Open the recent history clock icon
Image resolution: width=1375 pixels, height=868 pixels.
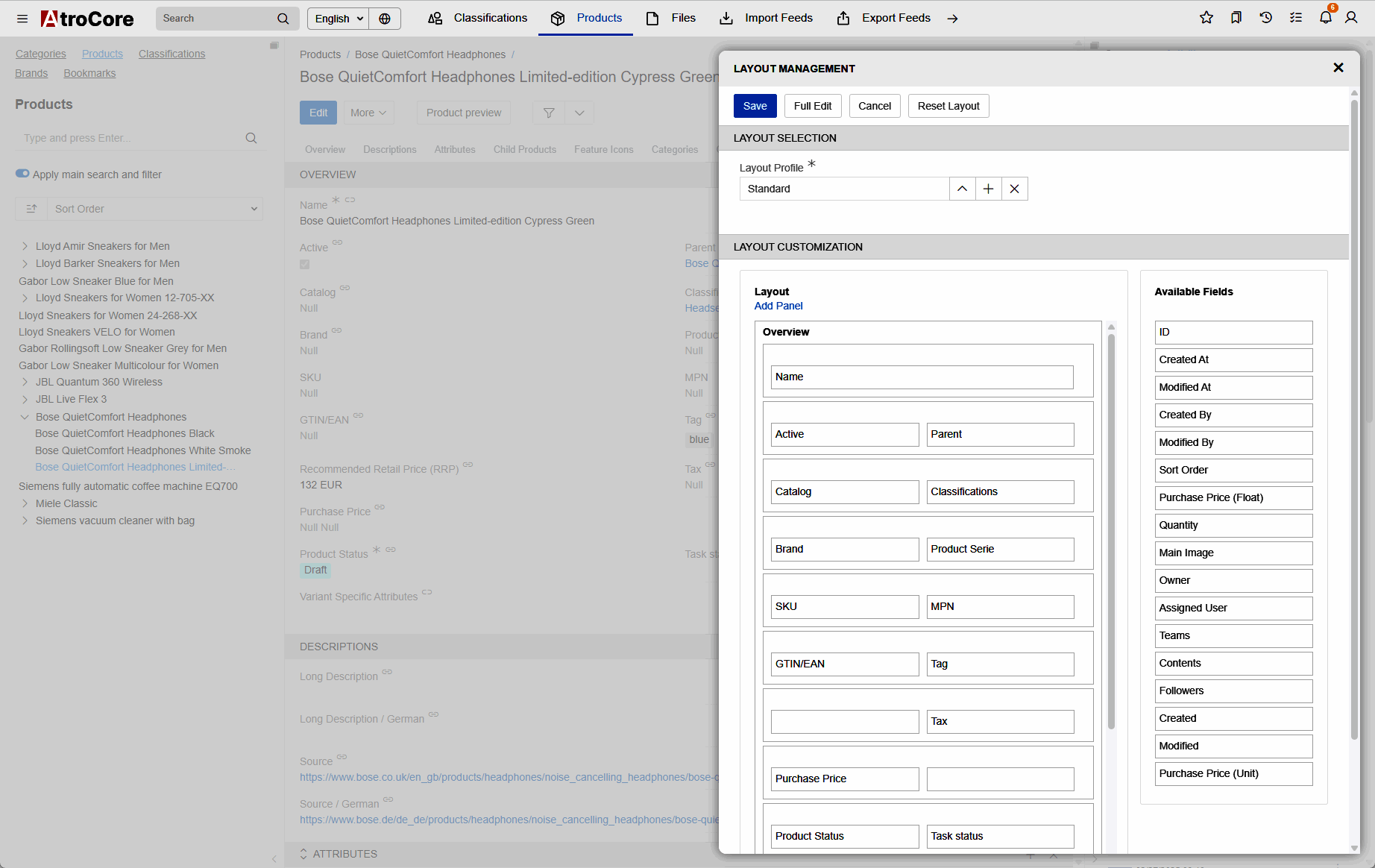1265,18
